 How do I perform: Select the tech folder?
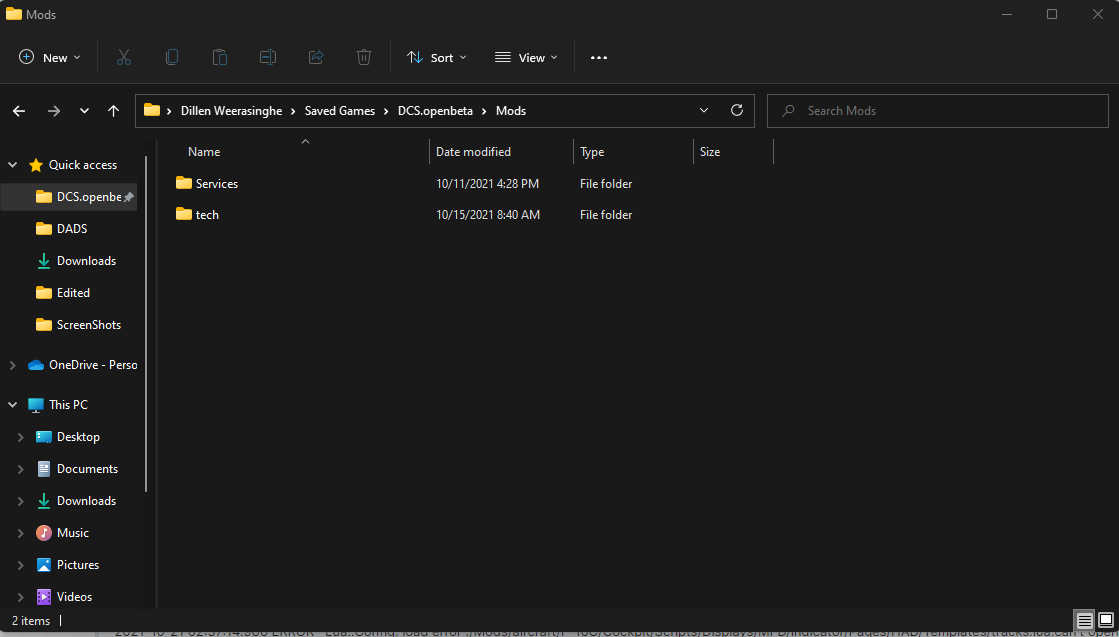click(x=207, y=215)
